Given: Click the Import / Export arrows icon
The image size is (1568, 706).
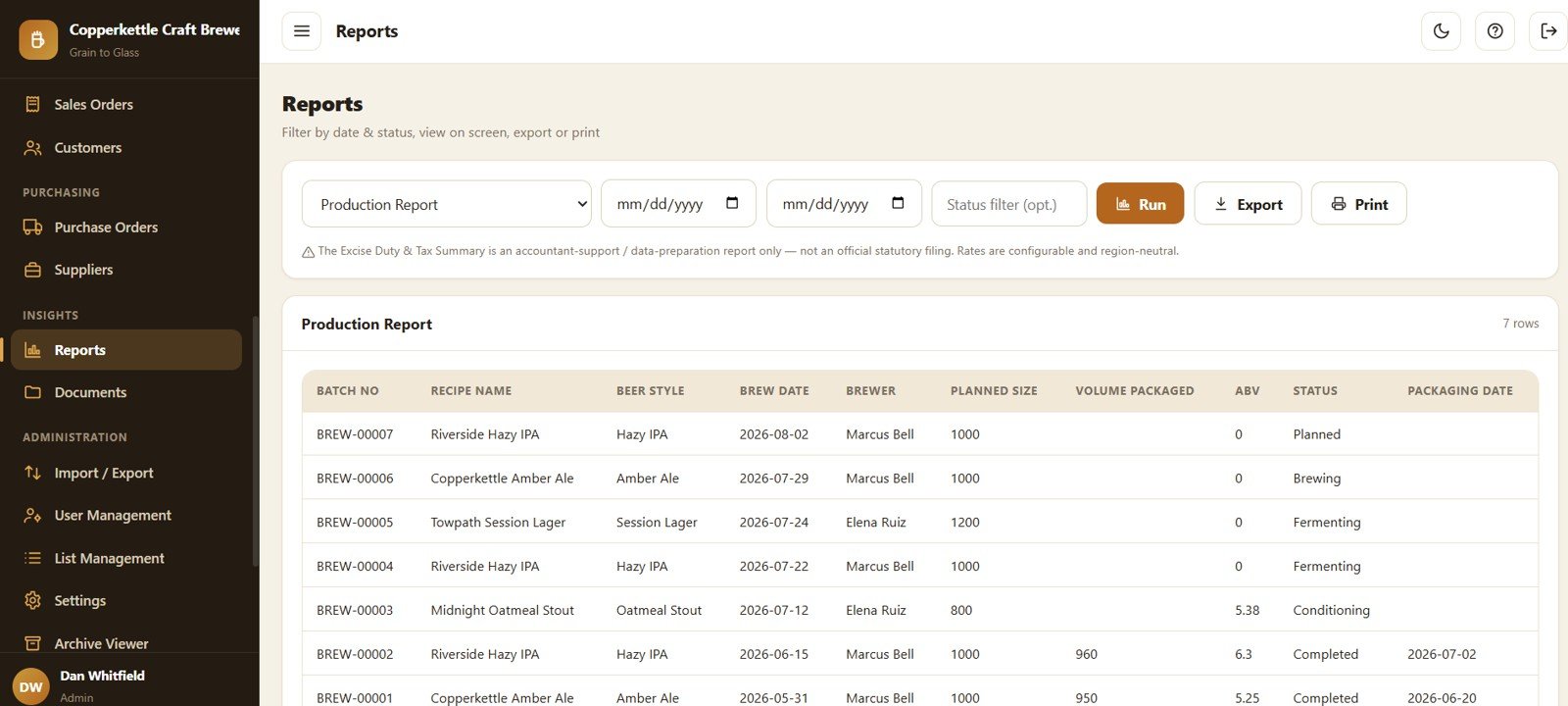Looking at the screenshot, I should coord(32,473).
